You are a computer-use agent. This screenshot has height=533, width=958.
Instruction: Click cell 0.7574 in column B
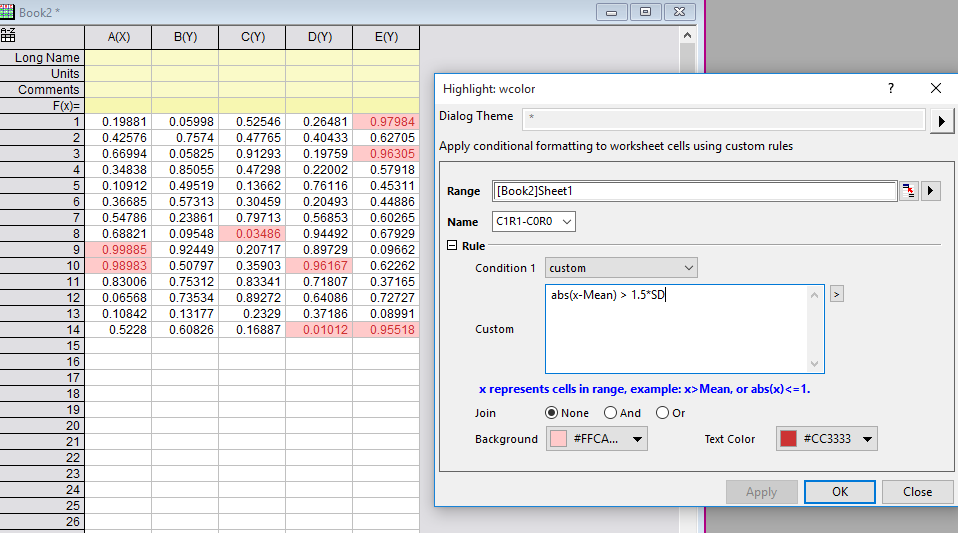[x=185, y=138]
